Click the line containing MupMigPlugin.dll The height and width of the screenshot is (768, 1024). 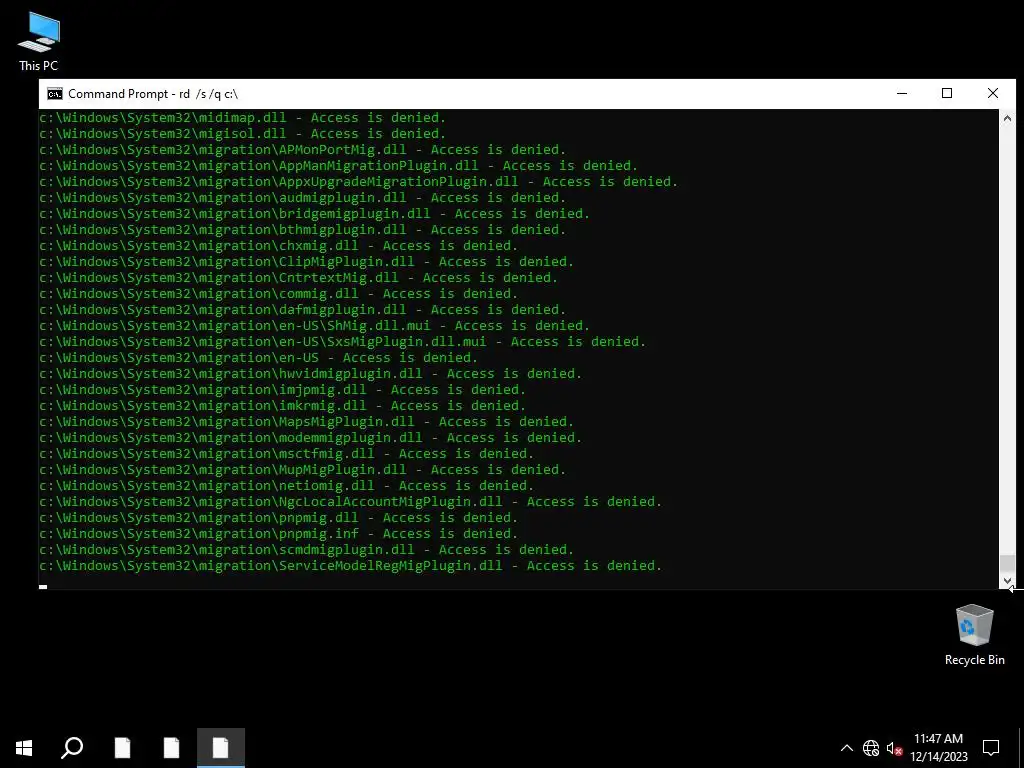pyautogui.click(x=302, y=470)
